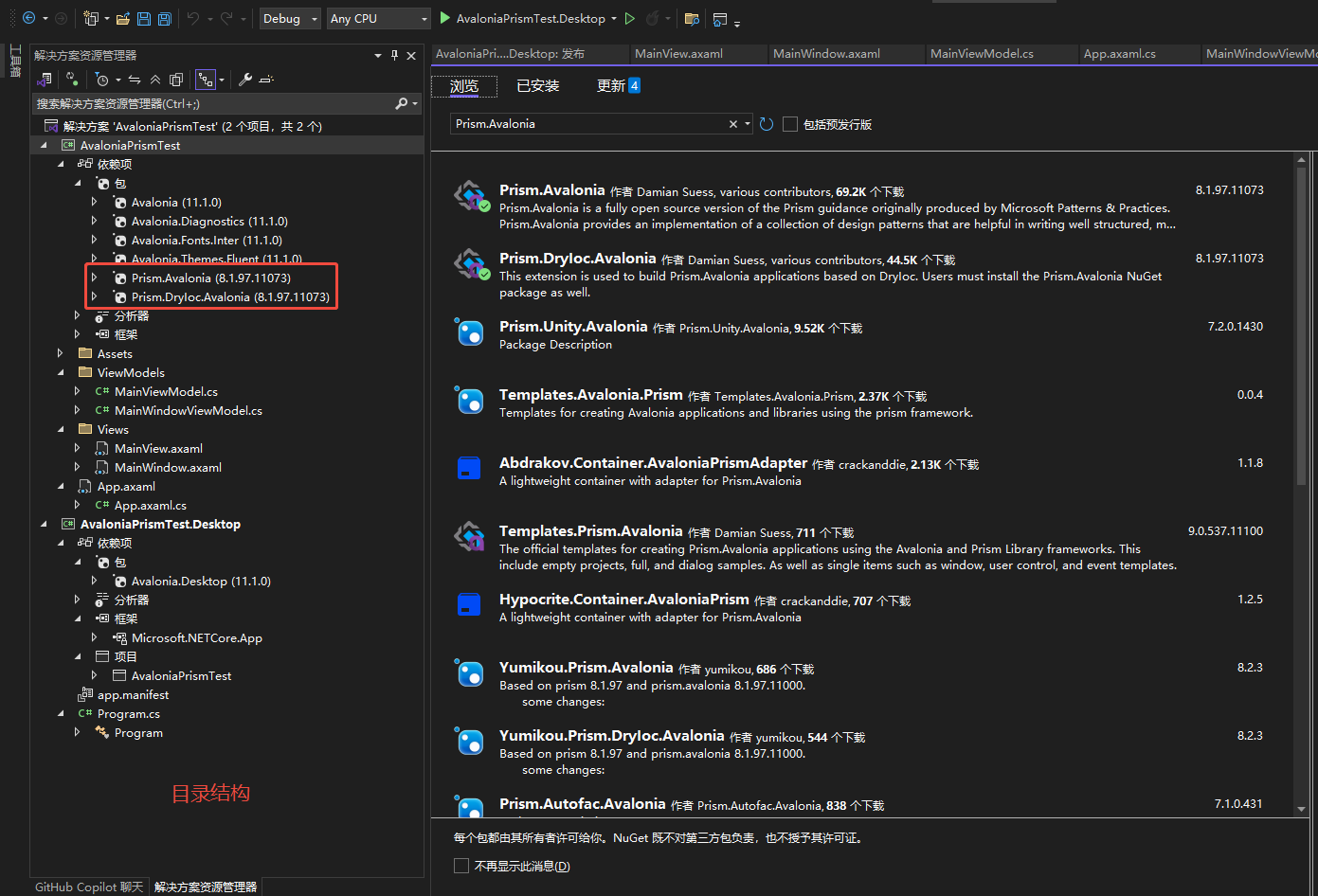Click the New Project icon

(x=90, y=18)
